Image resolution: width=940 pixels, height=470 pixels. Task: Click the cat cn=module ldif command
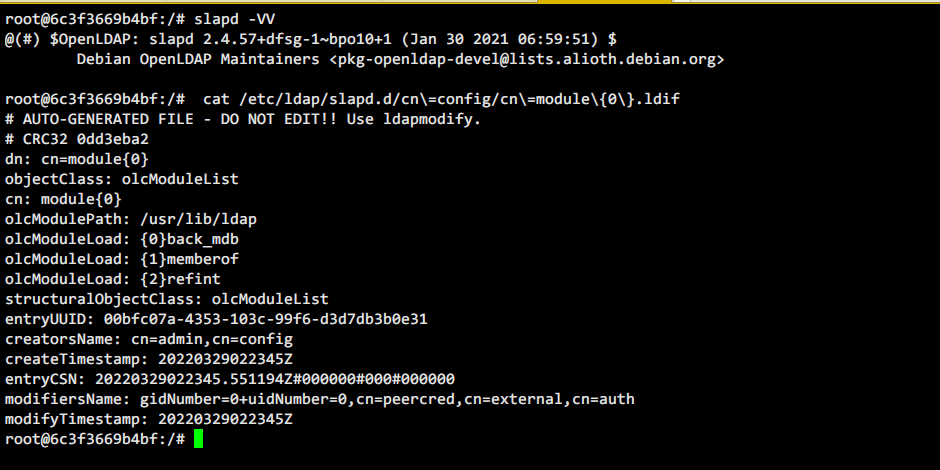click(442, 99)
